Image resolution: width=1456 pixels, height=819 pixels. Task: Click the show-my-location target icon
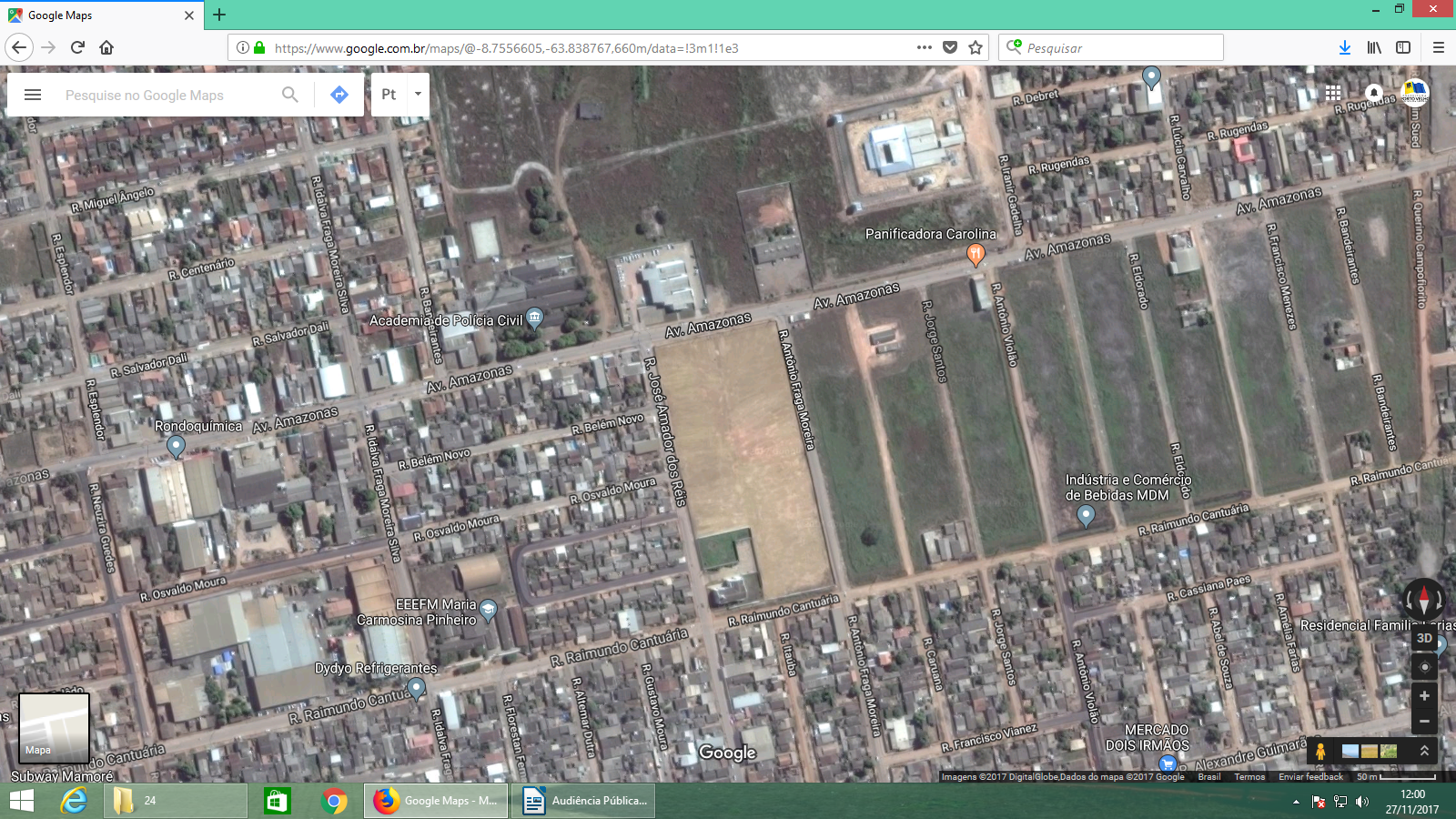1424,667
